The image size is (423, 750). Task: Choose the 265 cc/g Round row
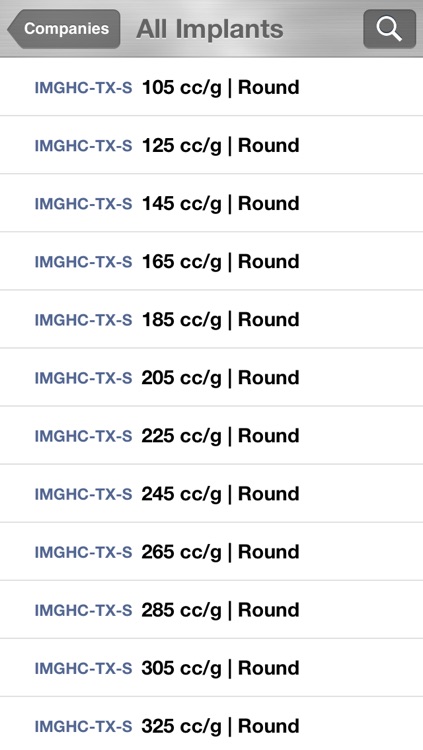click(212, 551)
